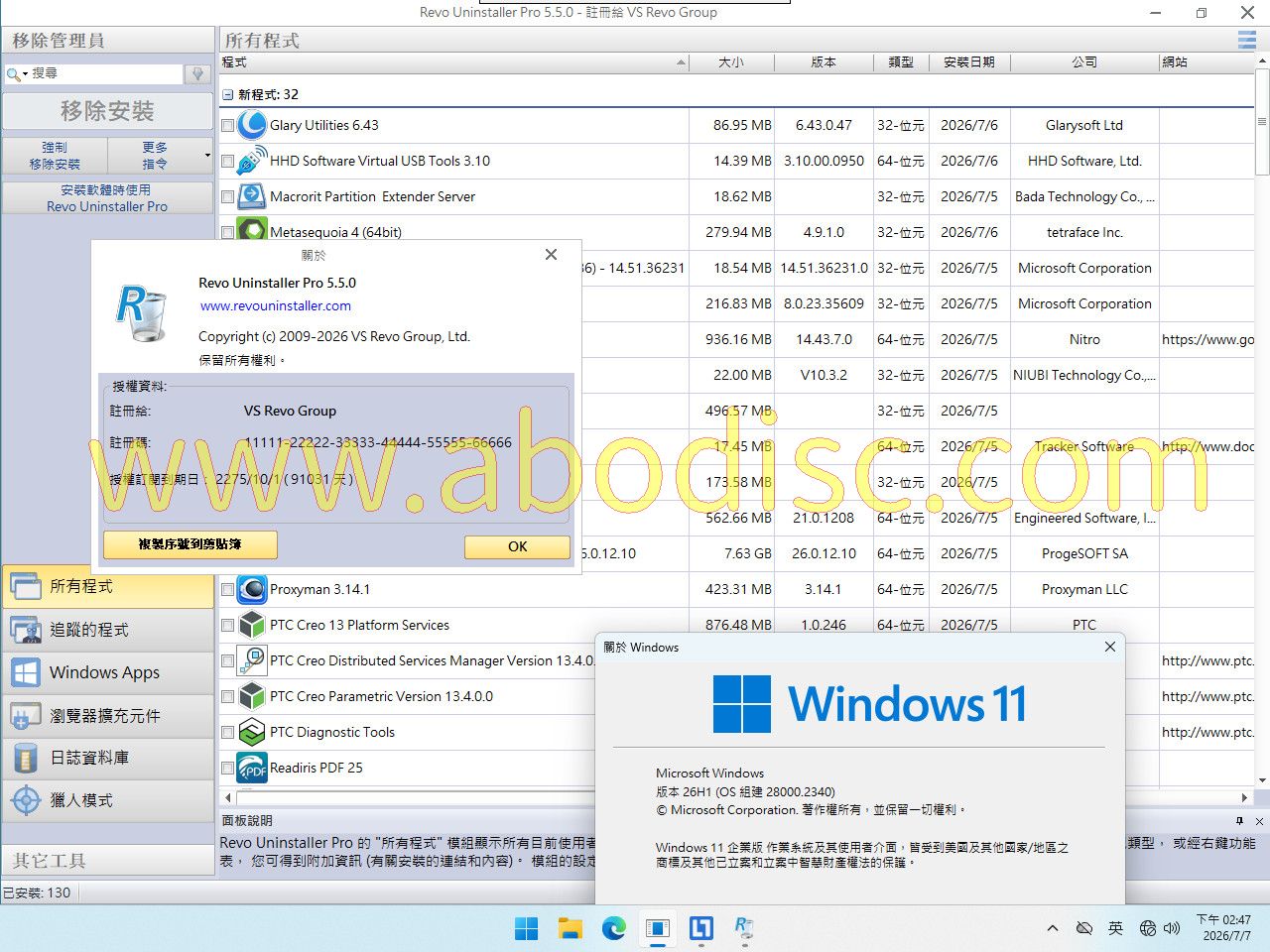Click the program list vertical scrollbar thumb

pos(1262,124)
